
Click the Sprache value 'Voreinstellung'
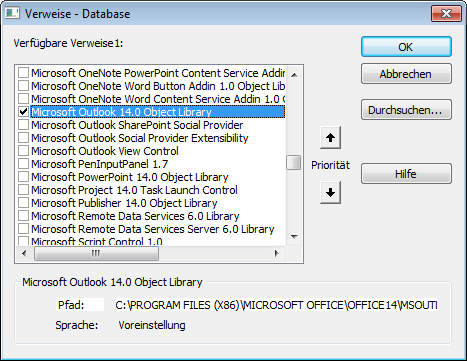(x=152, y=325)
